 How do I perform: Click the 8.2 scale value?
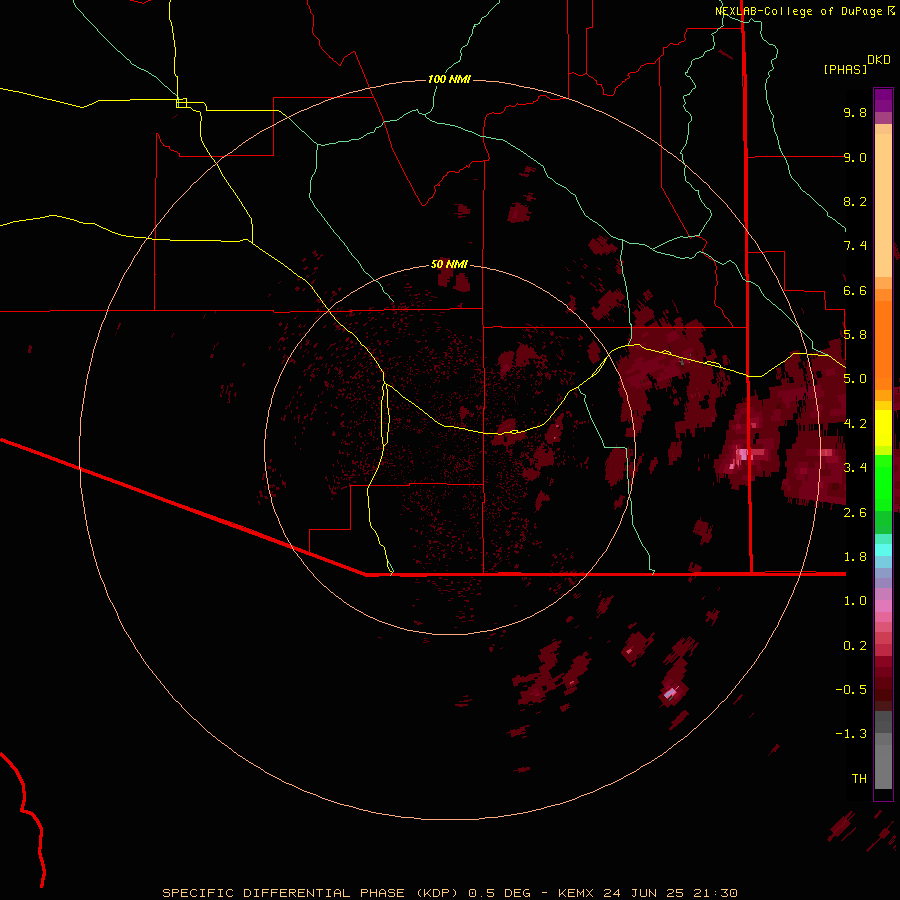855,201
